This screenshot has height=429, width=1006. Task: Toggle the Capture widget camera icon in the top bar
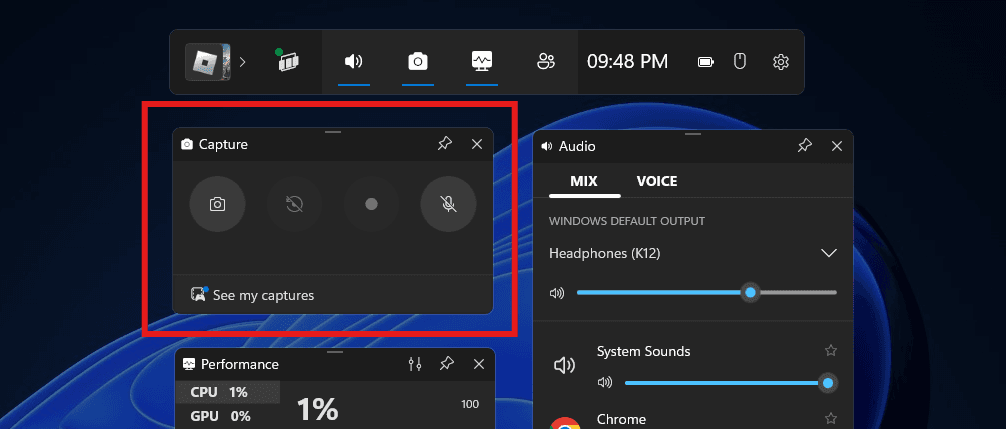pyautogui.click(x=418, y=62)
